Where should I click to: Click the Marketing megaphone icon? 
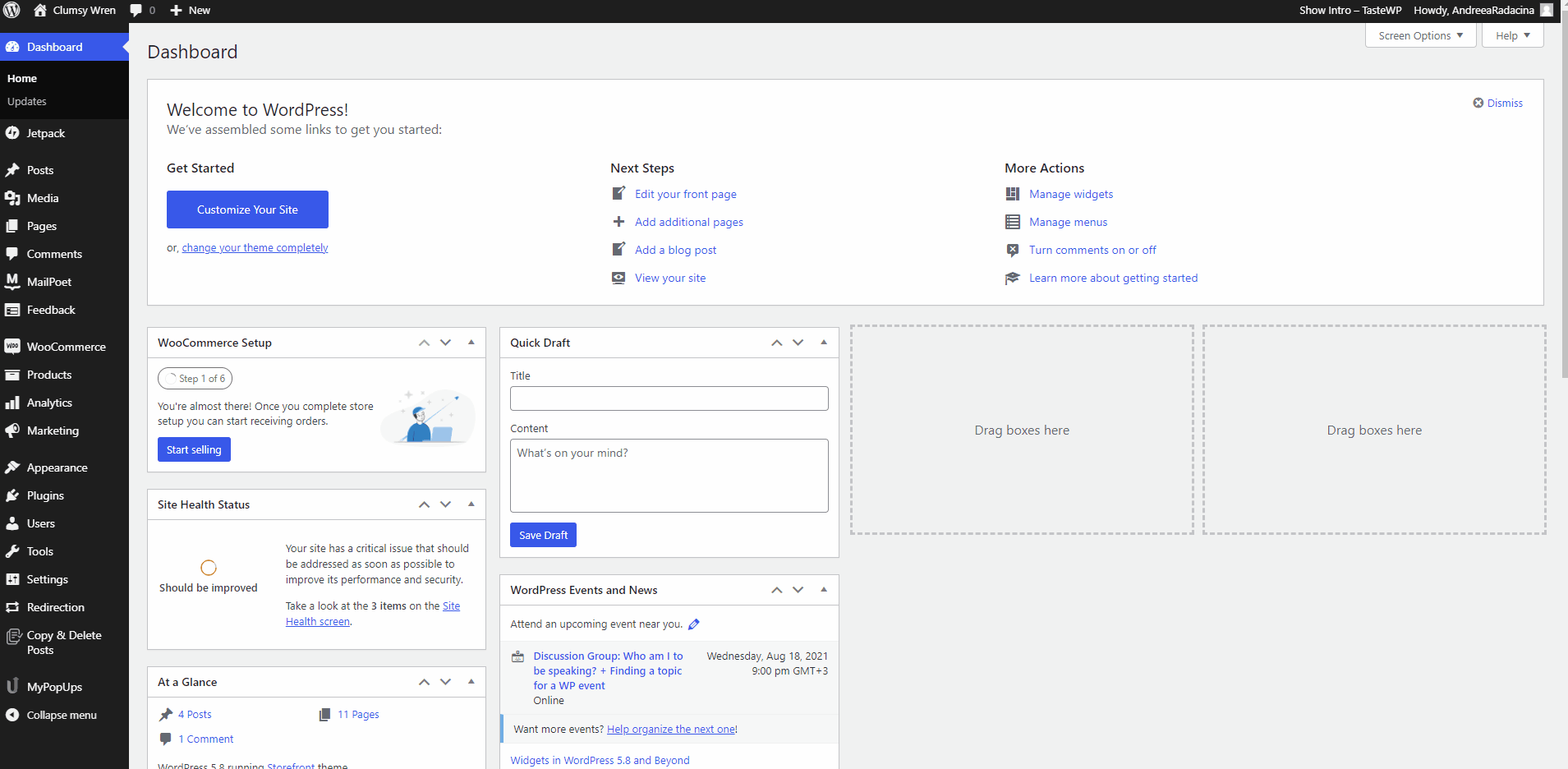coord(12,431)
